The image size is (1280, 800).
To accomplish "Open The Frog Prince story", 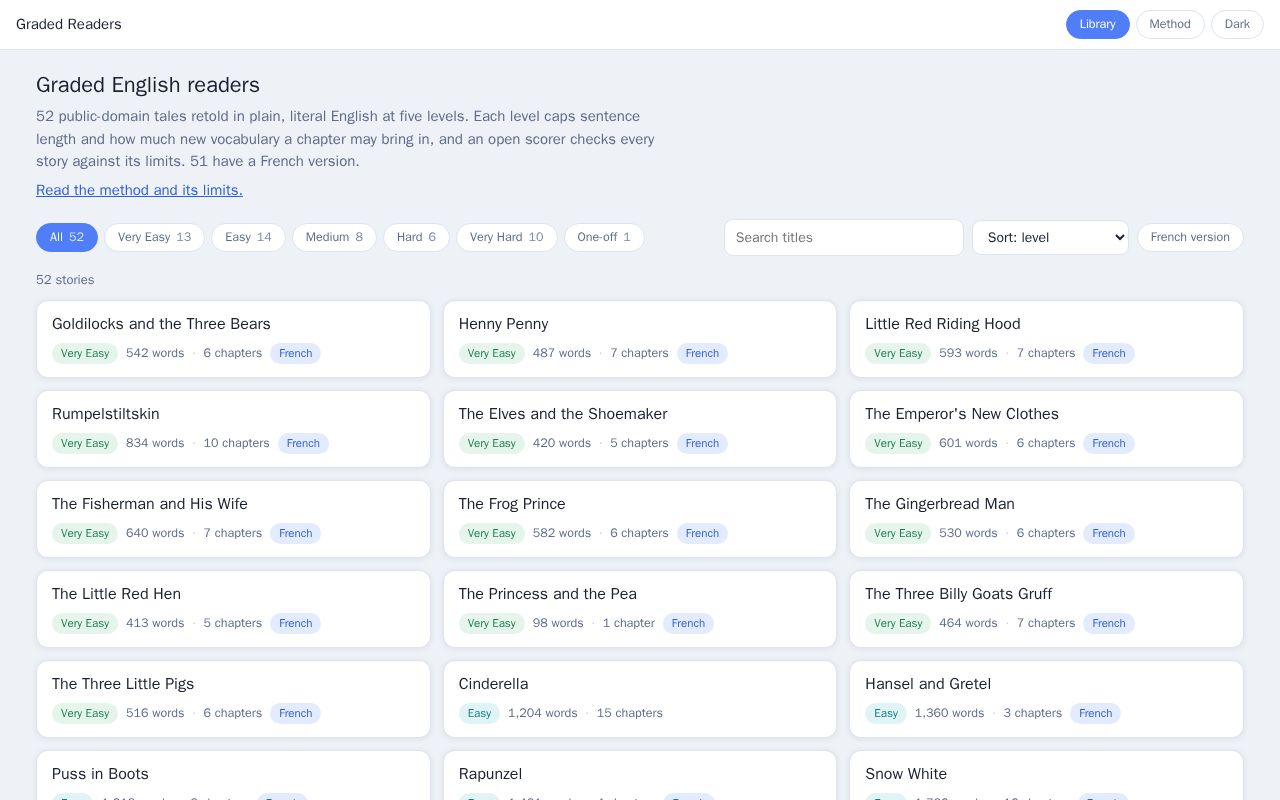I will [640, 519].
